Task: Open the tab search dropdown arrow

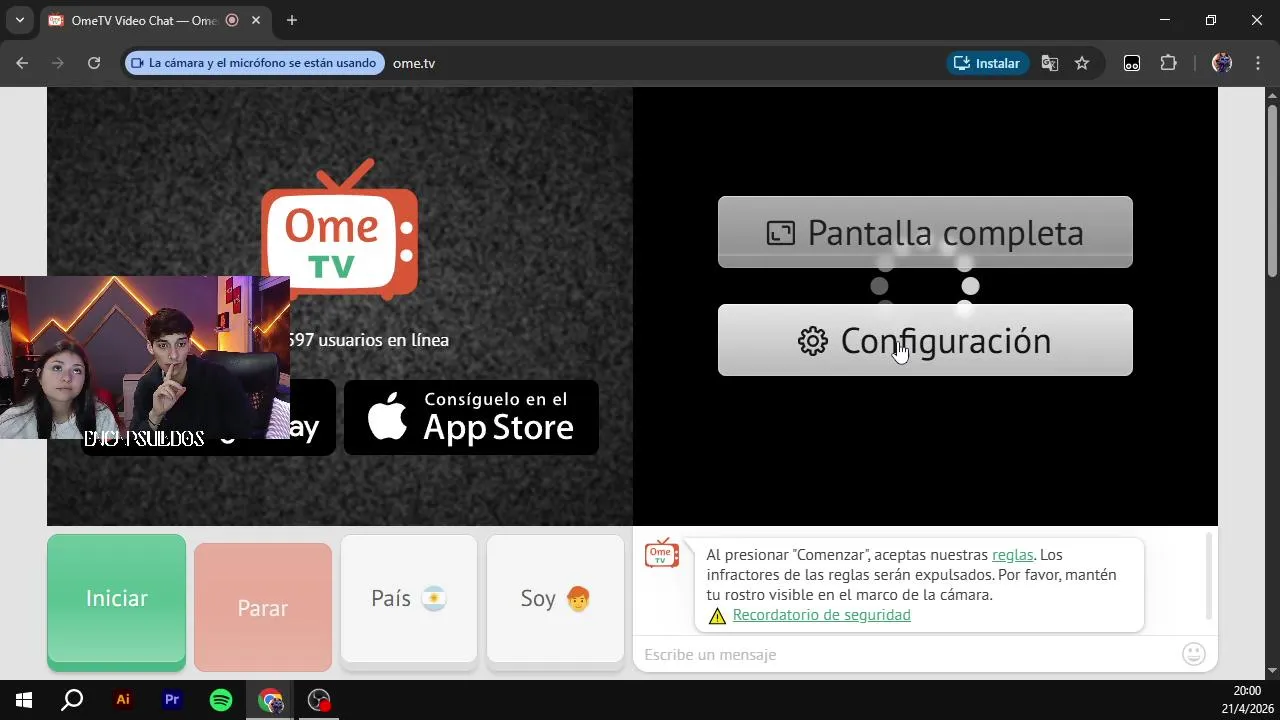Action: [19, 20]
